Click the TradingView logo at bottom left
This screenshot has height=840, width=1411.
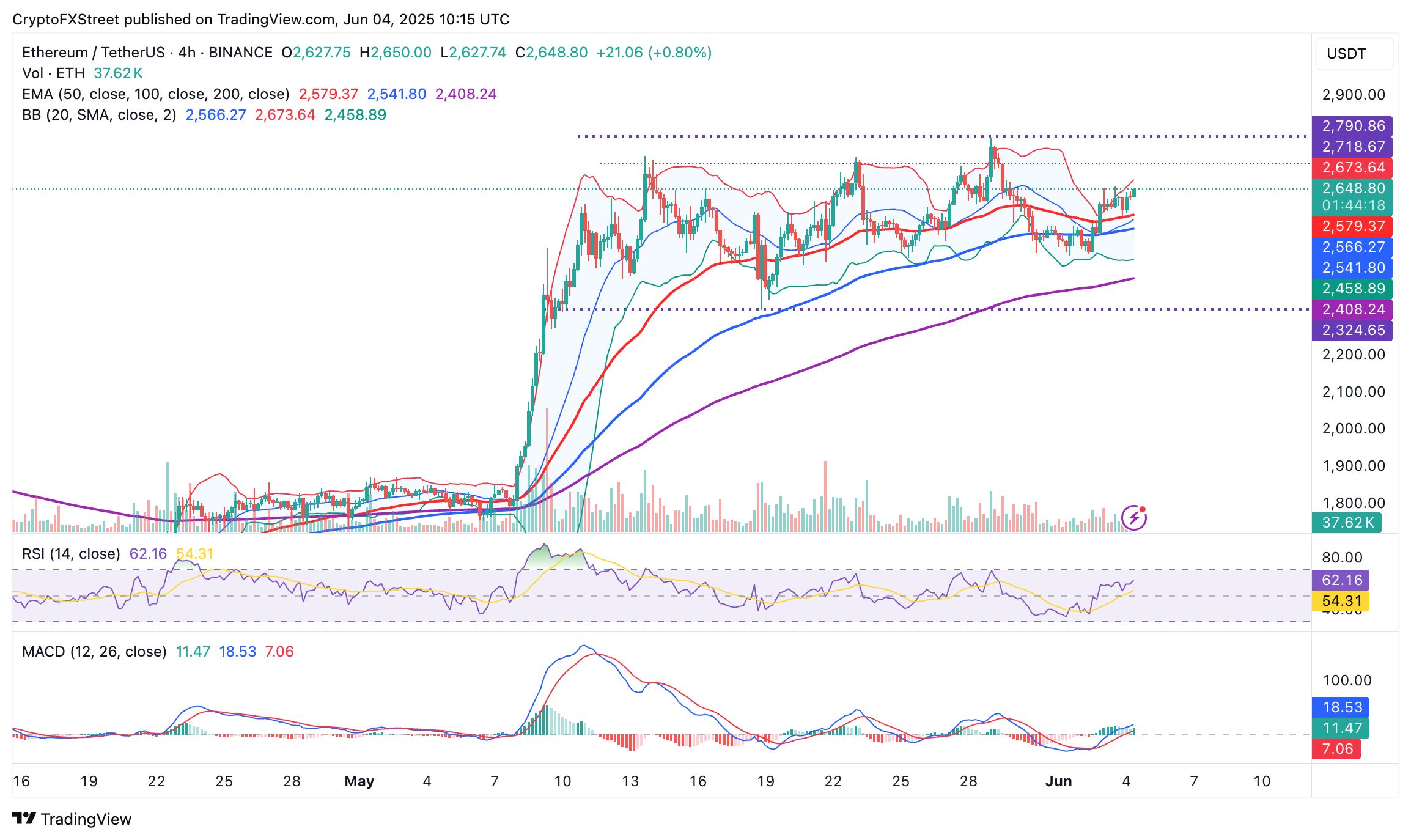[x=72, y=819]
